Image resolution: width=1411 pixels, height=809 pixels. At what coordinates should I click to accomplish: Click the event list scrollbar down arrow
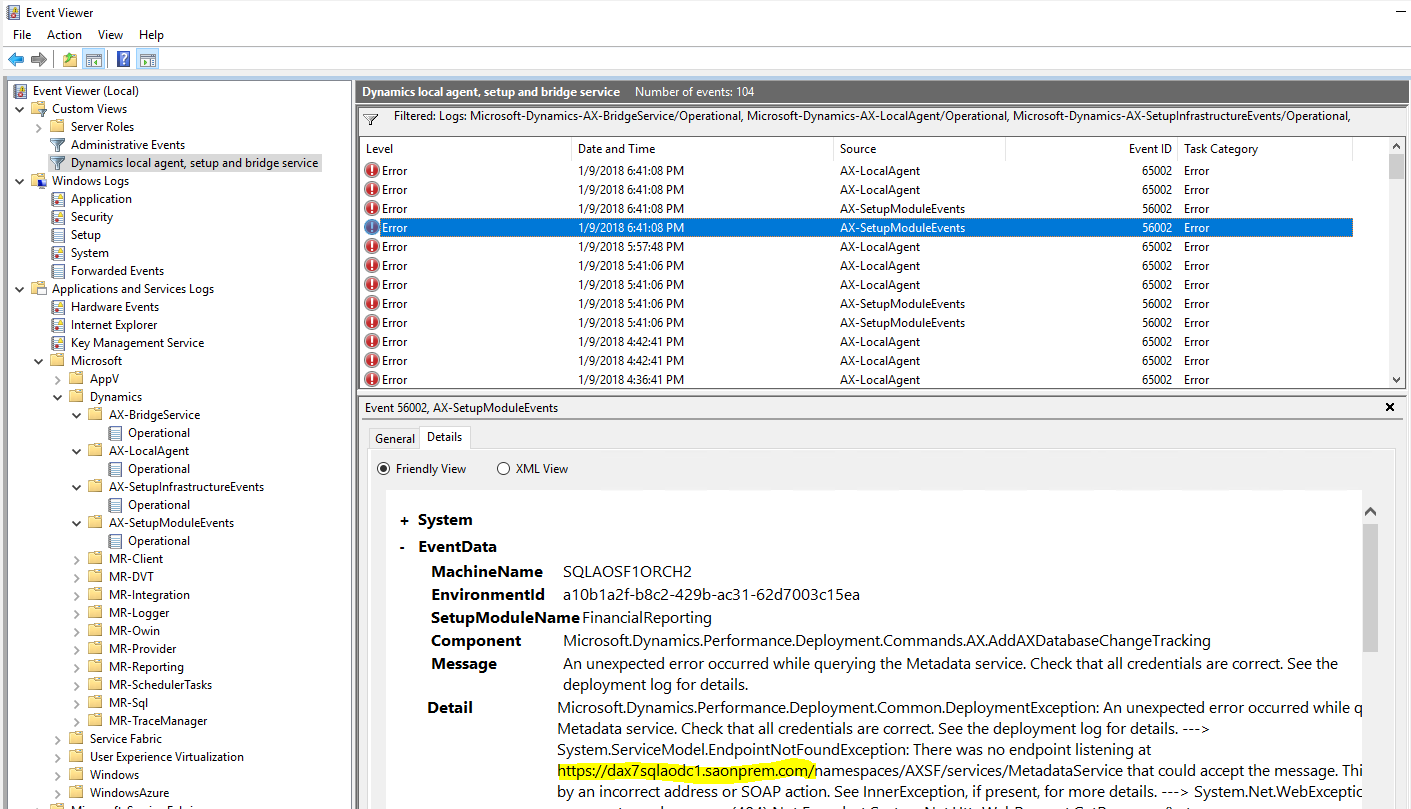click(1396, 379)
